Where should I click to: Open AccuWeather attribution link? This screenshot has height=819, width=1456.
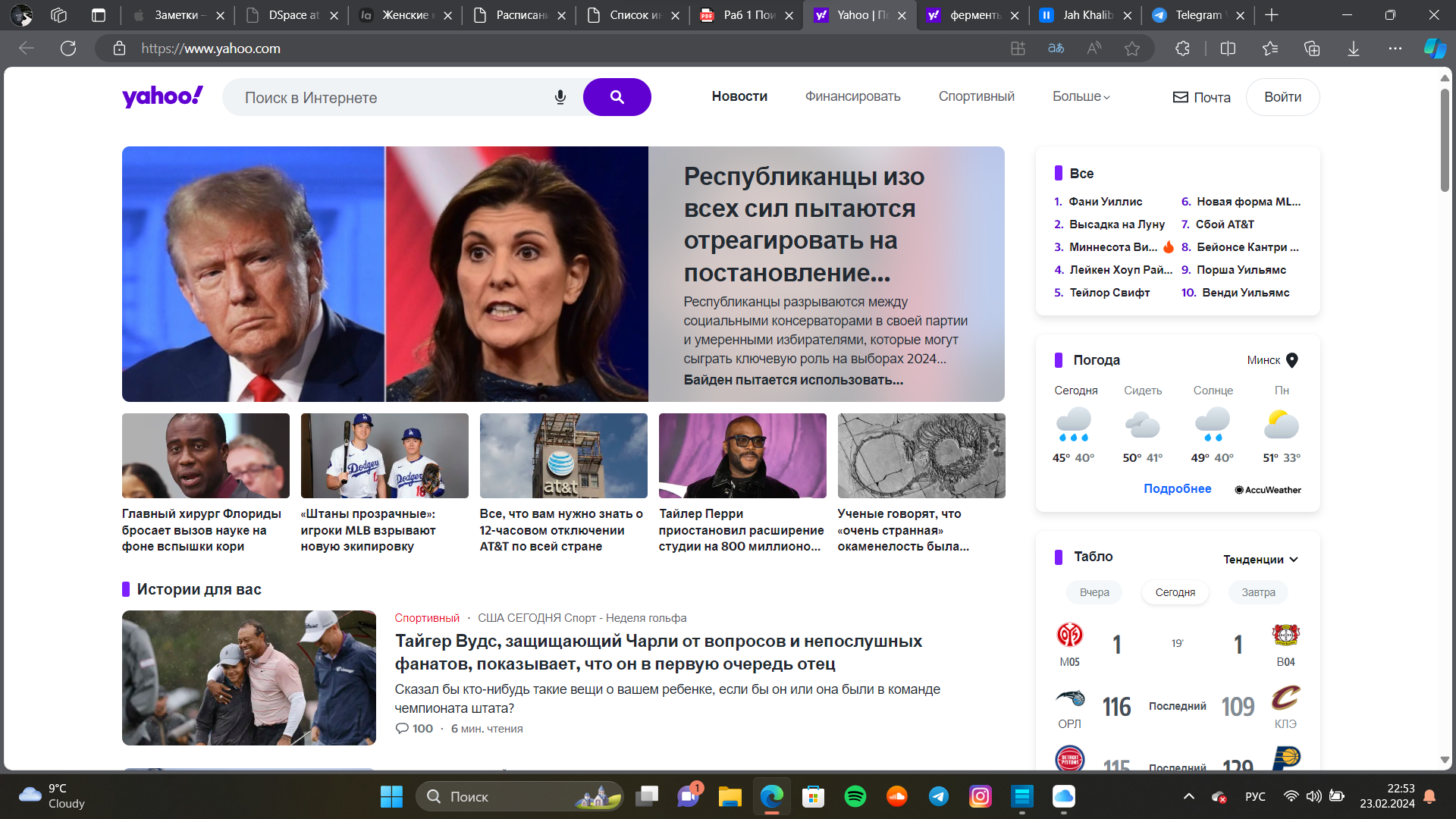[x=1268, y=490]
